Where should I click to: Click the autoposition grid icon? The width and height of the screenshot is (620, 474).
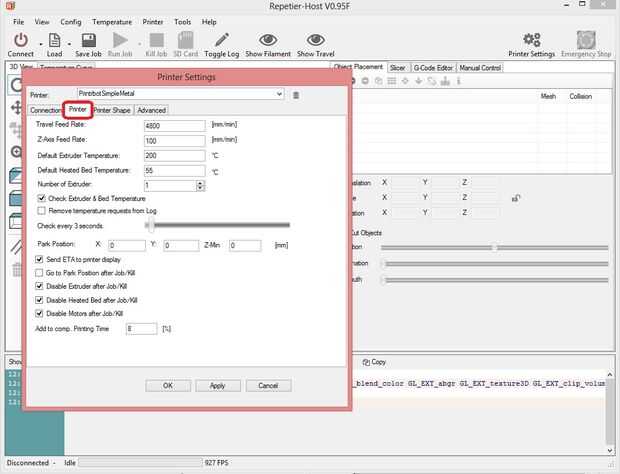click(x=391, y=81)
